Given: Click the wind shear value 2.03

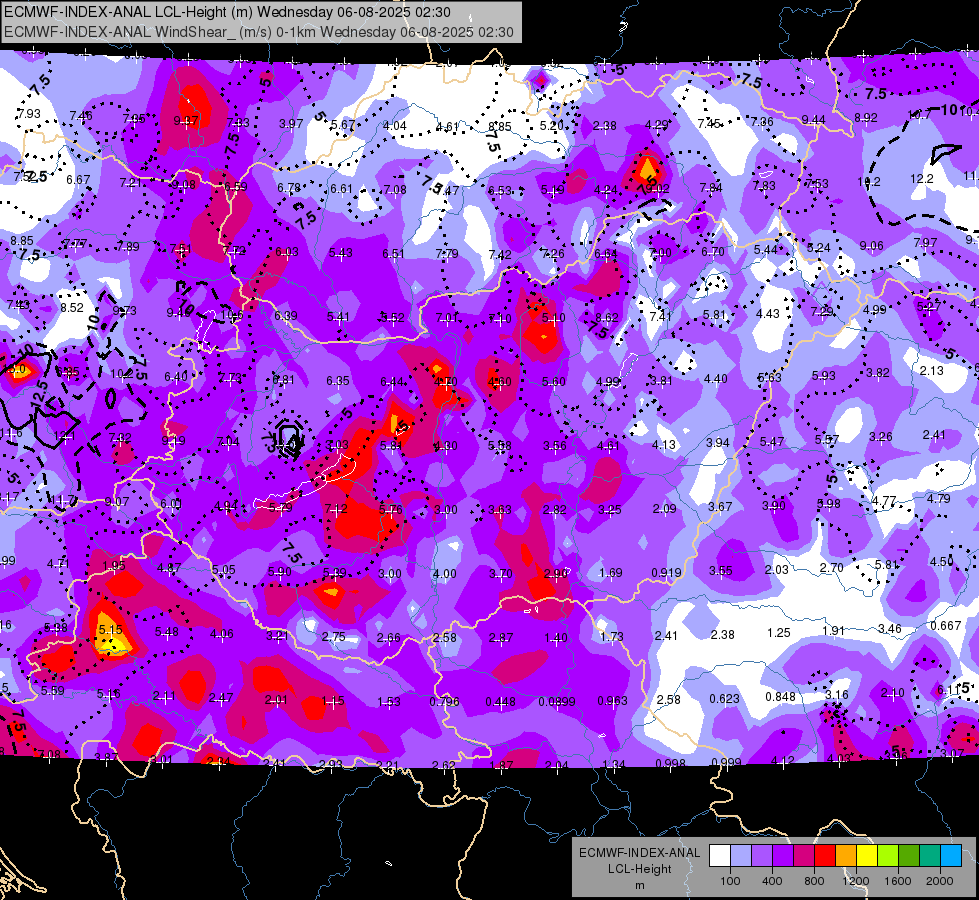Looking at the screenshot, I should point(777,570).
